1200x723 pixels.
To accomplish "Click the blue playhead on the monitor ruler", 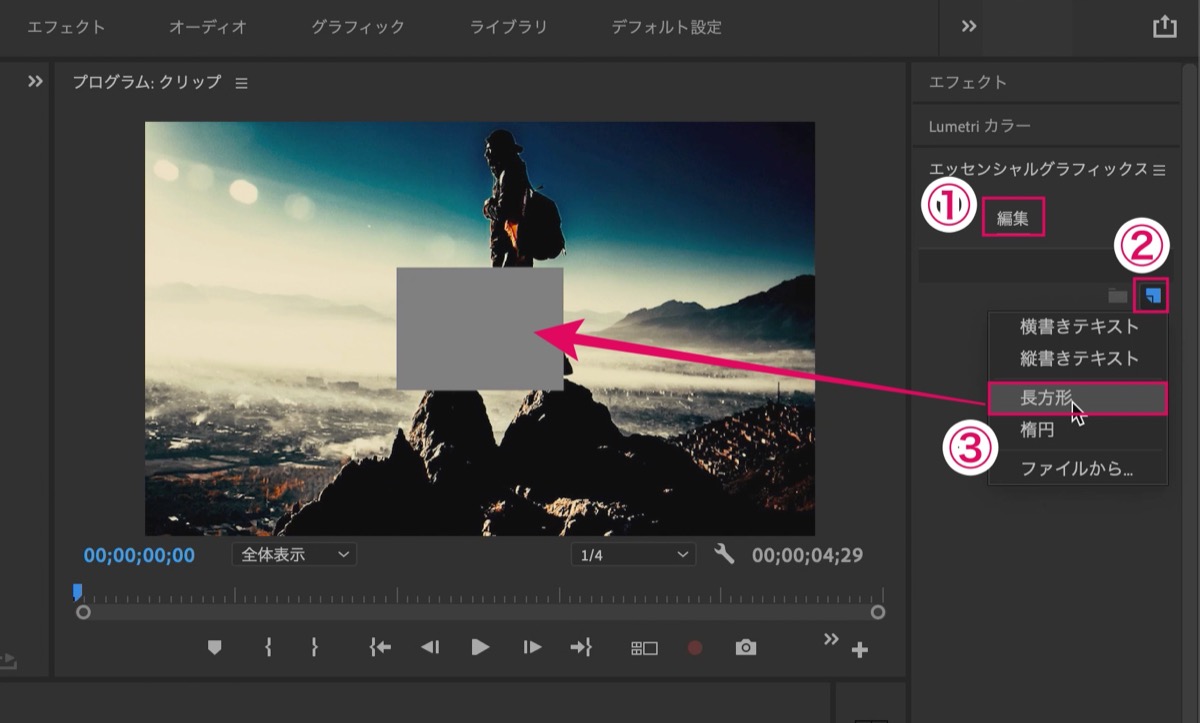I will coord(78,592).
